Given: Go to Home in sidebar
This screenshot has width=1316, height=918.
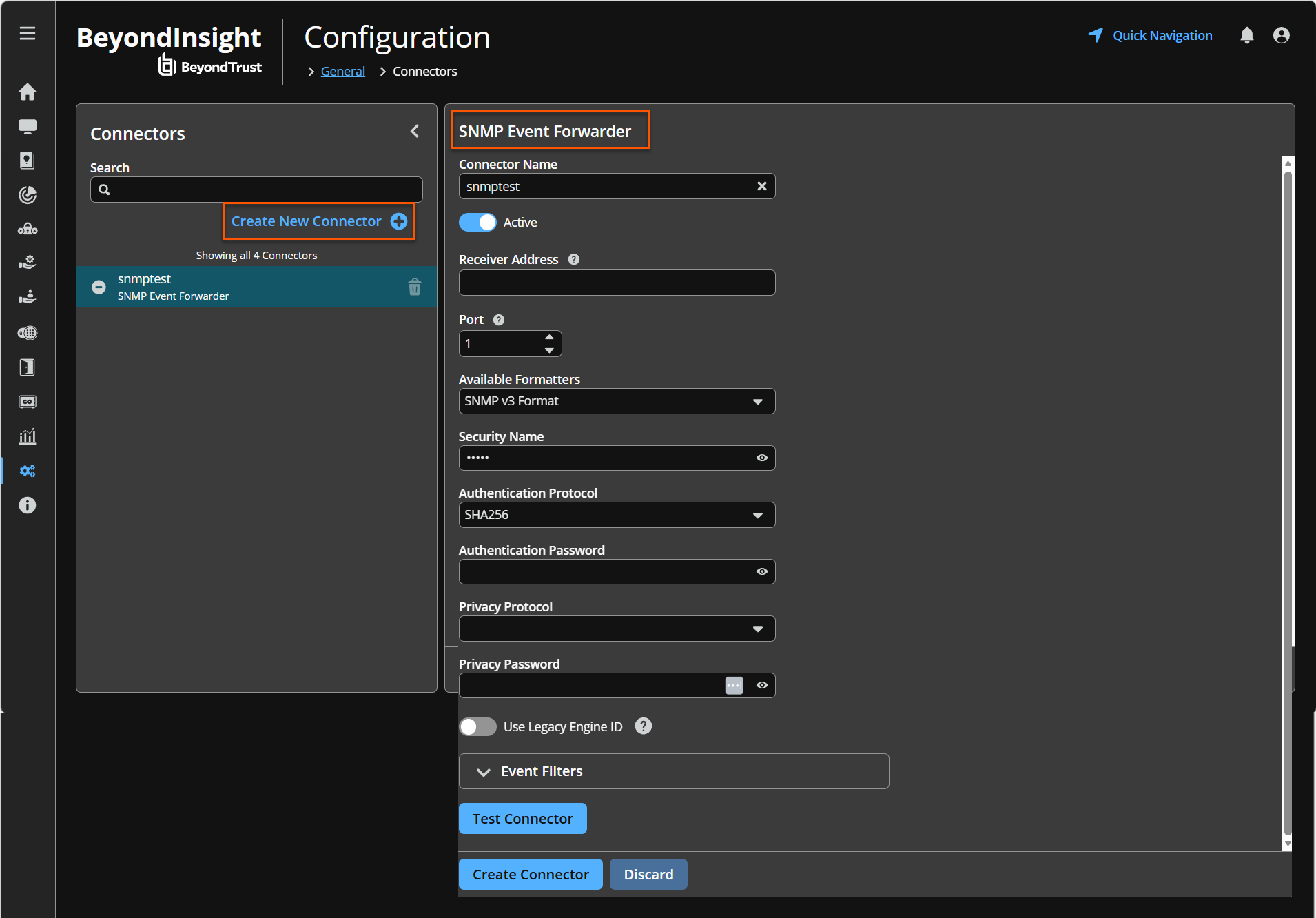Looking at the screenshot, I should (x=28, y=92).
